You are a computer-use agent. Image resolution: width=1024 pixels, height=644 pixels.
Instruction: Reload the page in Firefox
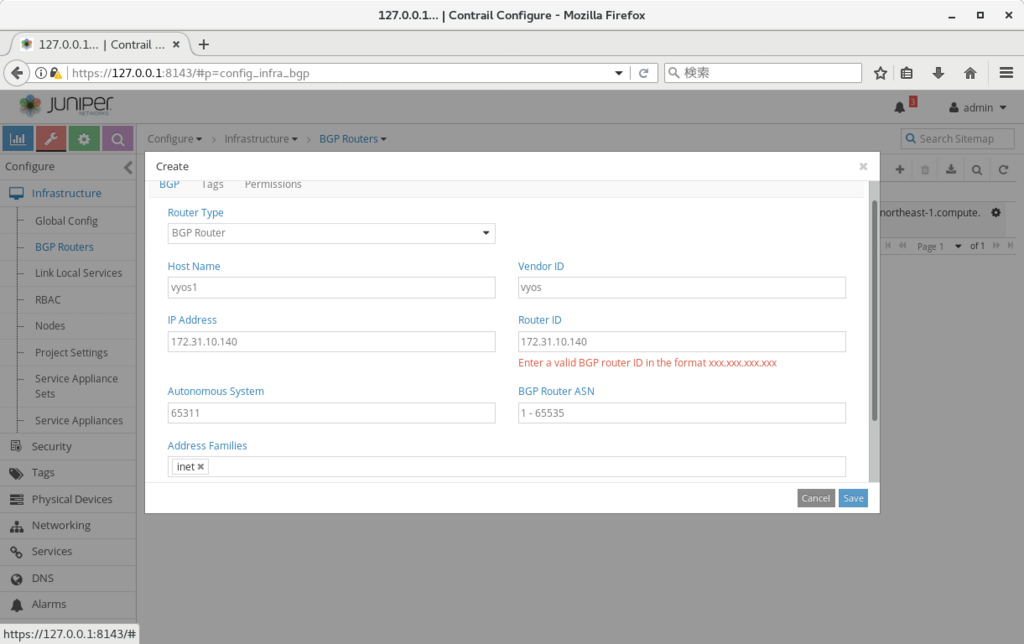(x=643, y=72)
